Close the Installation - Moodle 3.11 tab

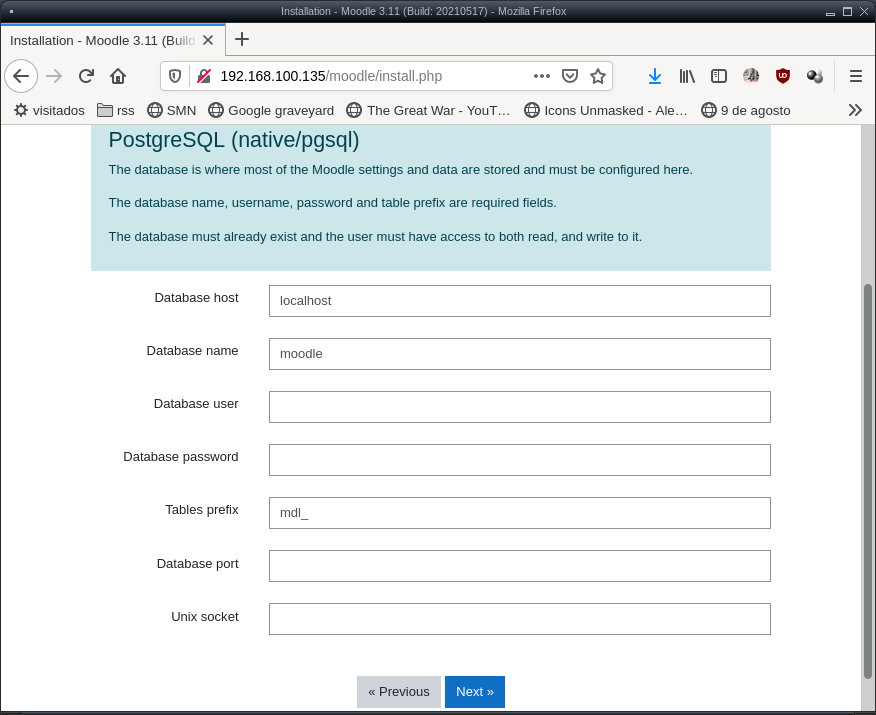point(208,40)
